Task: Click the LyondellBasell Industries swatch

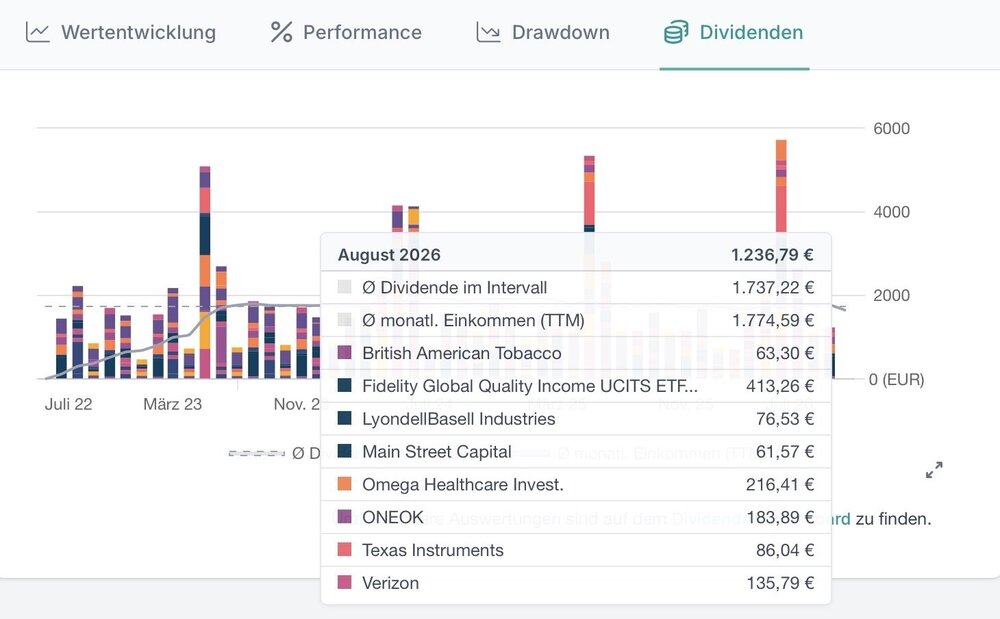Action: tap(344, 418)
